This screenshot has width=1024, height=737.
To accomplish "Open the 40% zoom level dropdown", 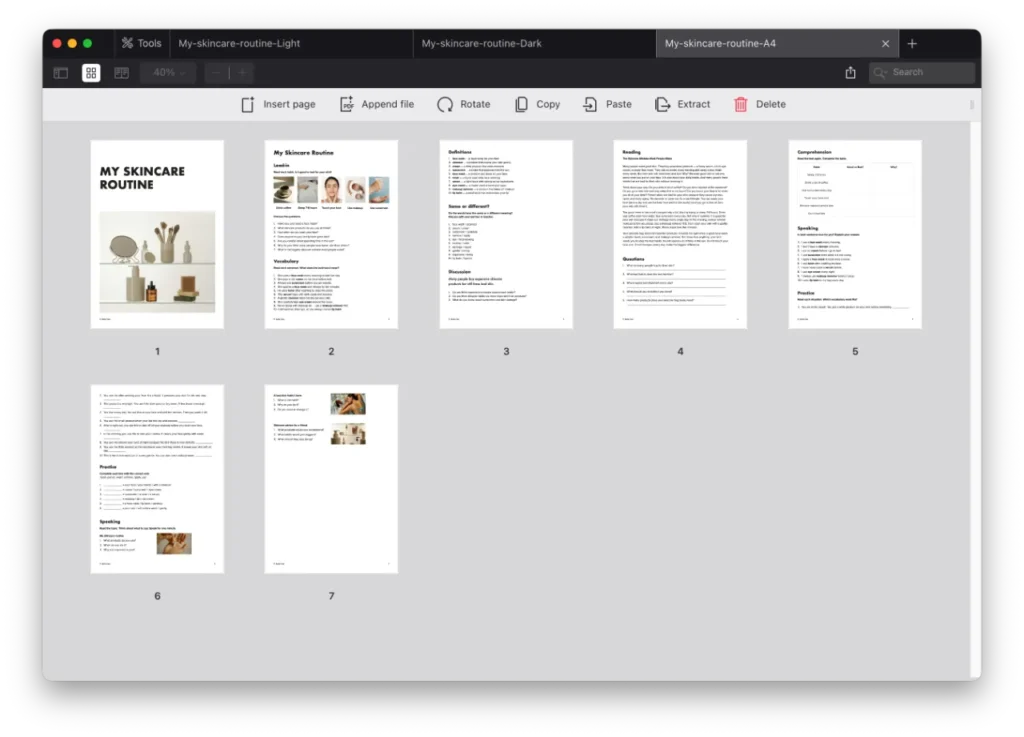I will (x=167, y=72).
